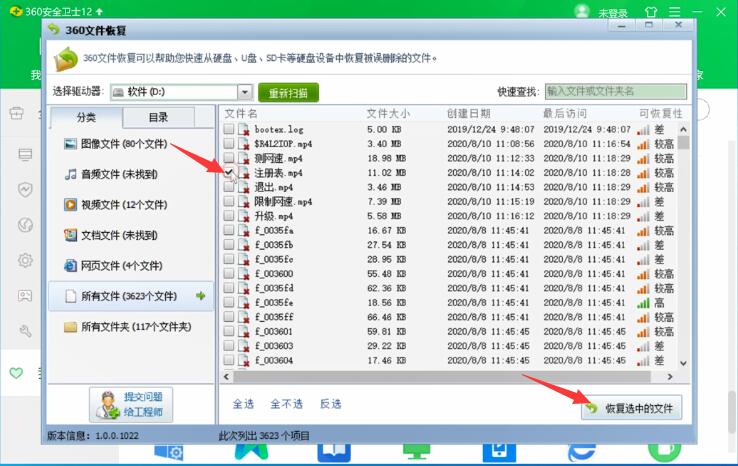Uncheck the box for 注册表.mp4
This screenshot has width=738, height=466.
tap(229, 172)
